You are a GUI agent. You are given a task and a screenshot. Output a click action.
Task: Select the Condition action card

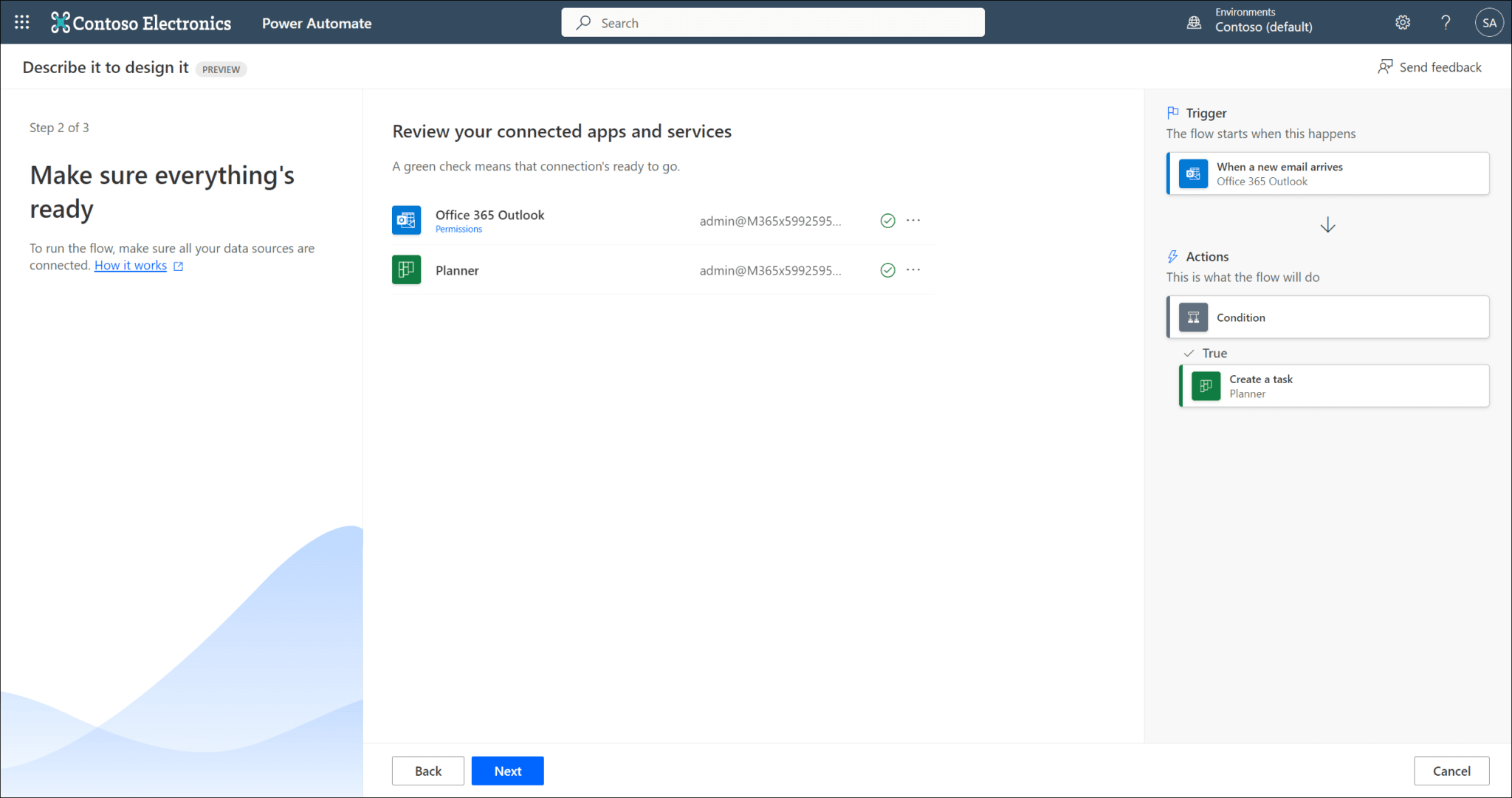[x=1327, y=317]
